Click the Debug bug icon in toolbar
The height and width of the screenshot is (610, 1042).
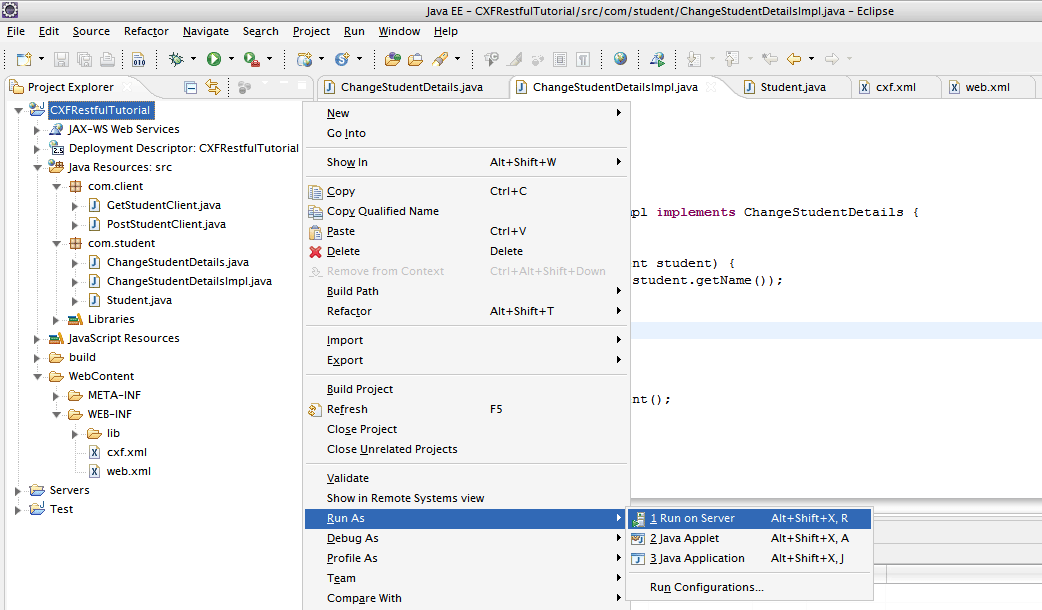click(176, 59)
